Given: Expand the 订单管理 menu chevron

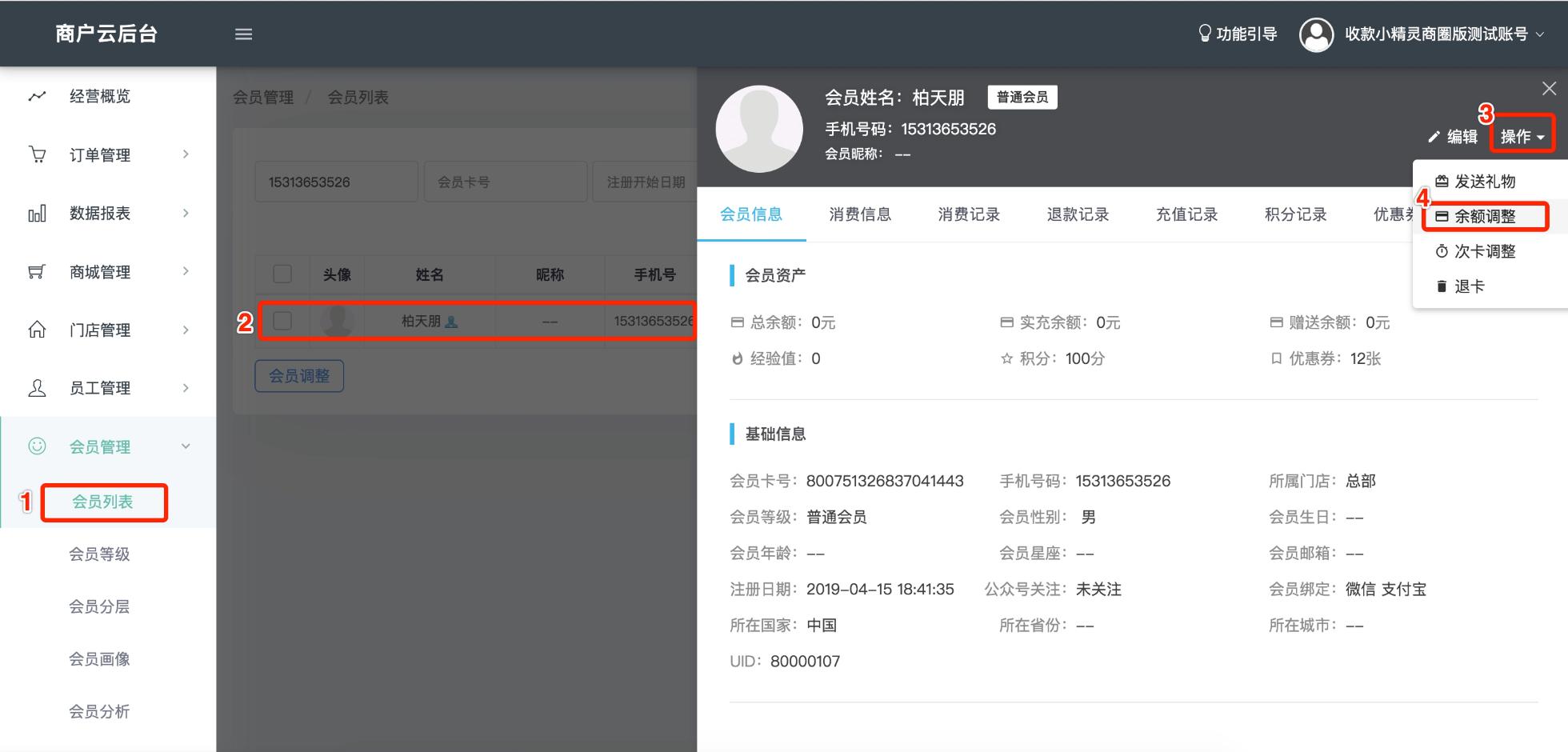Looking at the screenshot, I should pos(186,154).
